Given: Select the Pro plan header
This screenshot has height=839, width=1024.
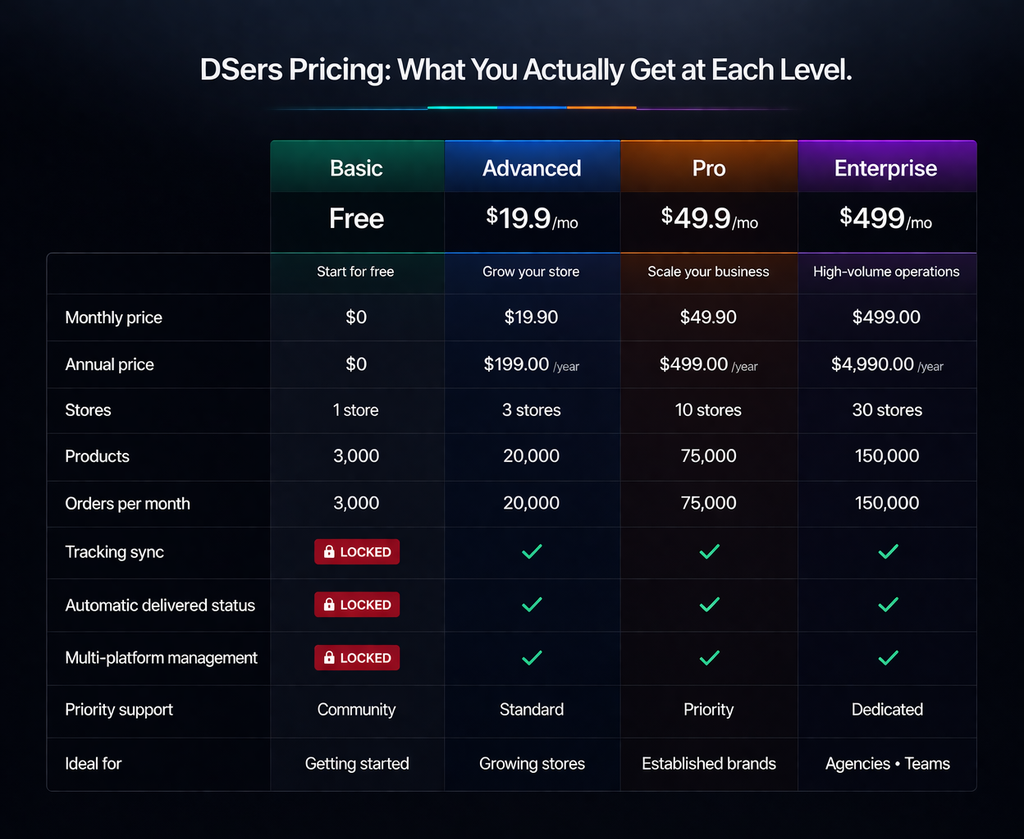Looking at the screenshot, I should (x=709, y=168).
